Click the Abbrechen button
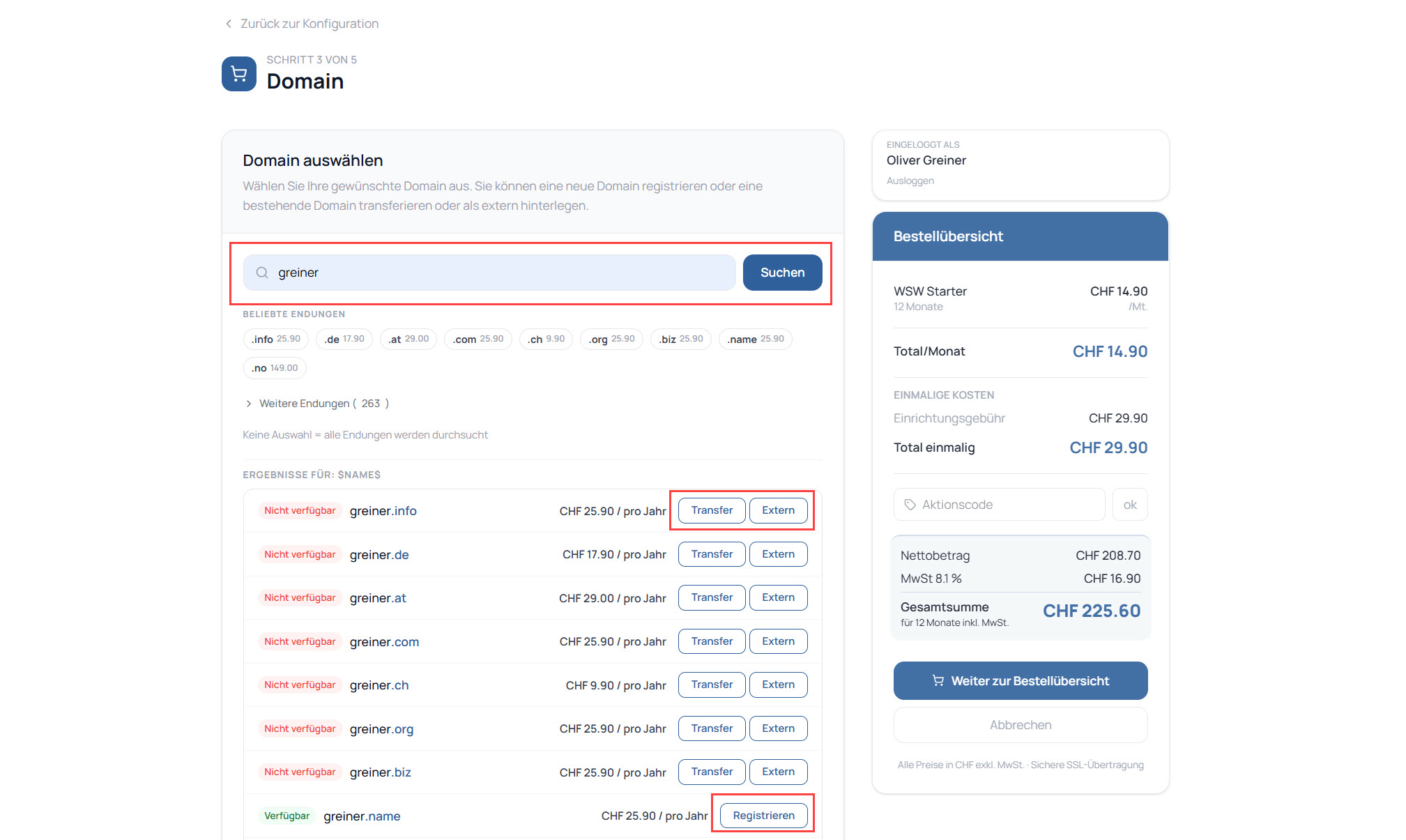 coord(1021,725)
